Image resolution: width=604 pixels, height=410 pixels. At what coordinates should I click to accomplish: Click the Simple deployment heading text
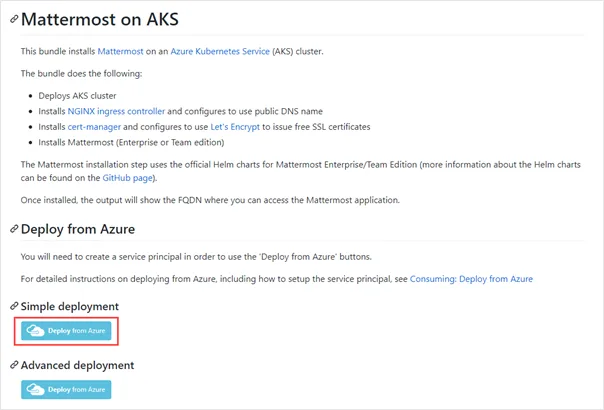pyautogui.click(x=70, y=306)
